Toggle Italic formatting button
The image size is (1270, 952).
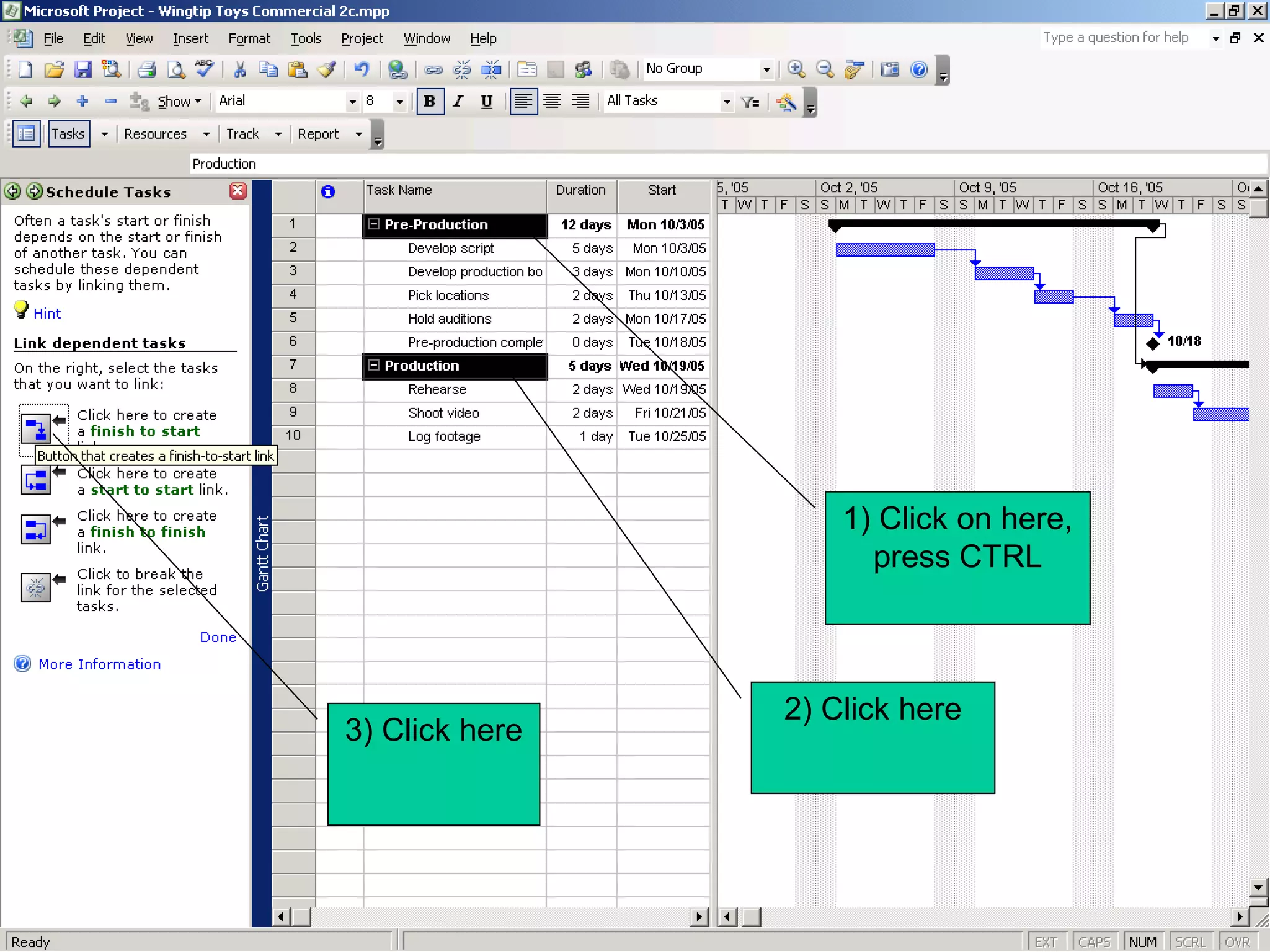click(458, 101)
